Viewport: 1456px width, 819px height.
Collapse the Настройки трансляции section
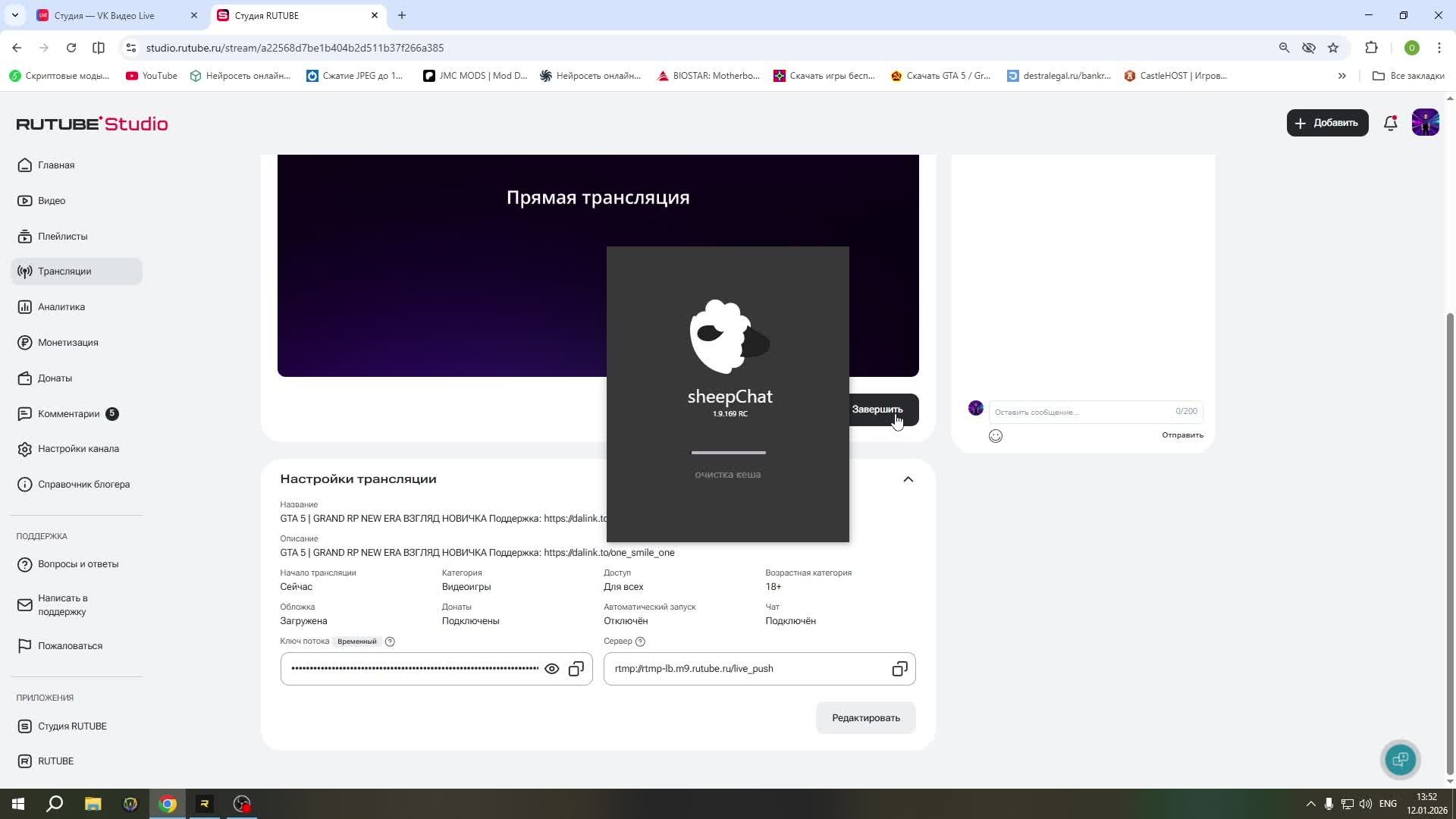click(908, 479)
